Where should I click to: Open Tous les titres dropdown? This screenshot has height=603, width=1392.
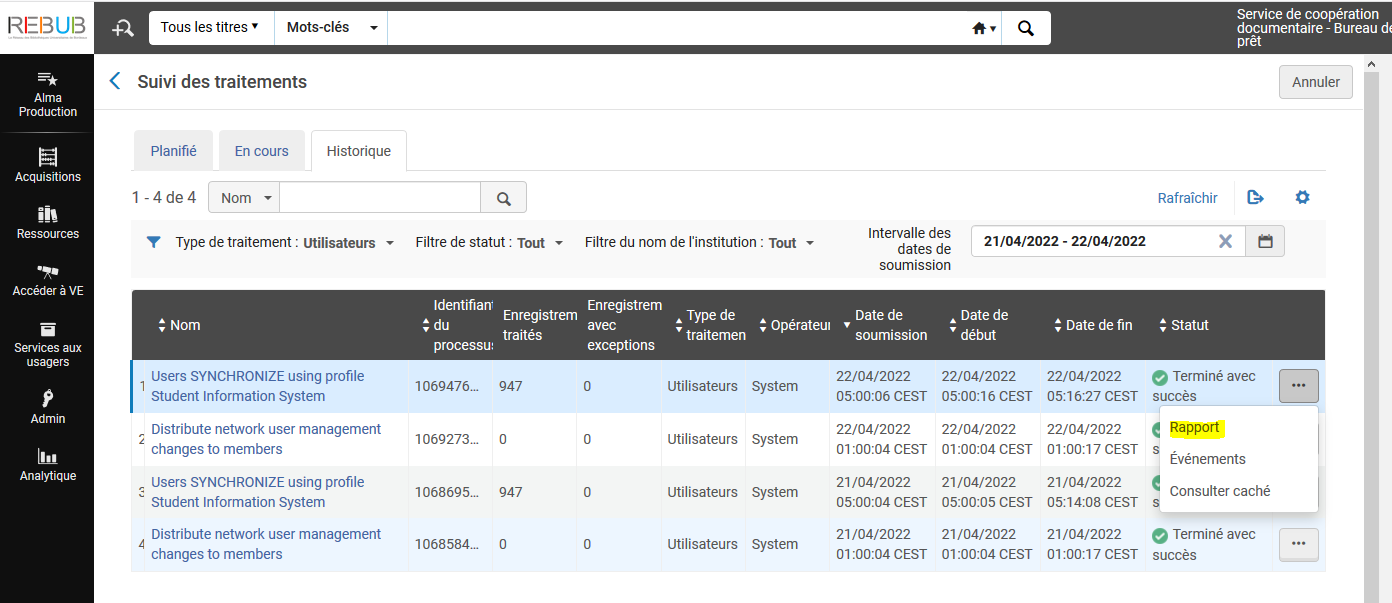click(x=210, y=28)
